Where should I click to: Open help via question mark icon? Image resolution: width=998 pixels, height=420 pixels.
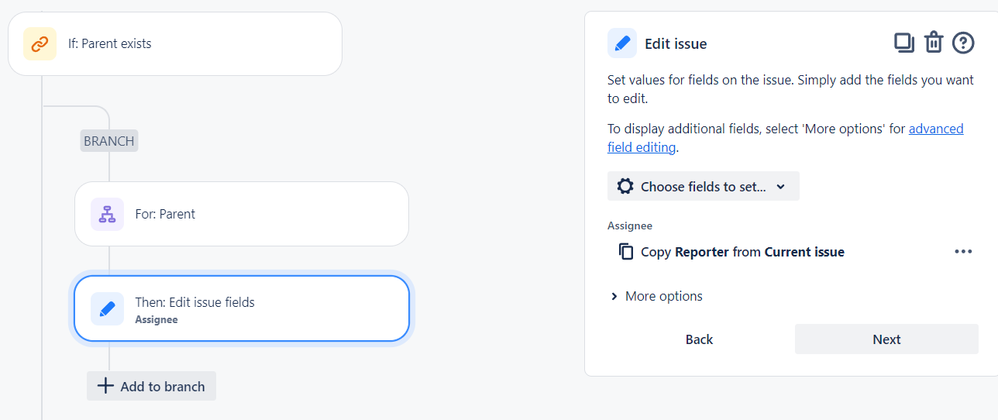click(963, 43)
